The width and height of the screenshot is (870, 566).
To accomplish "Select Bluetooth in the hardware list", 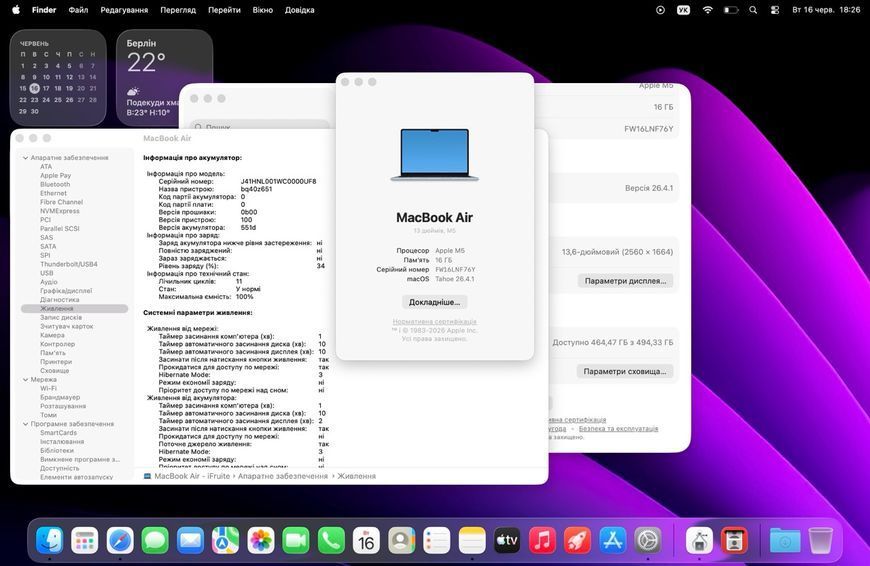I will [55, 184].
